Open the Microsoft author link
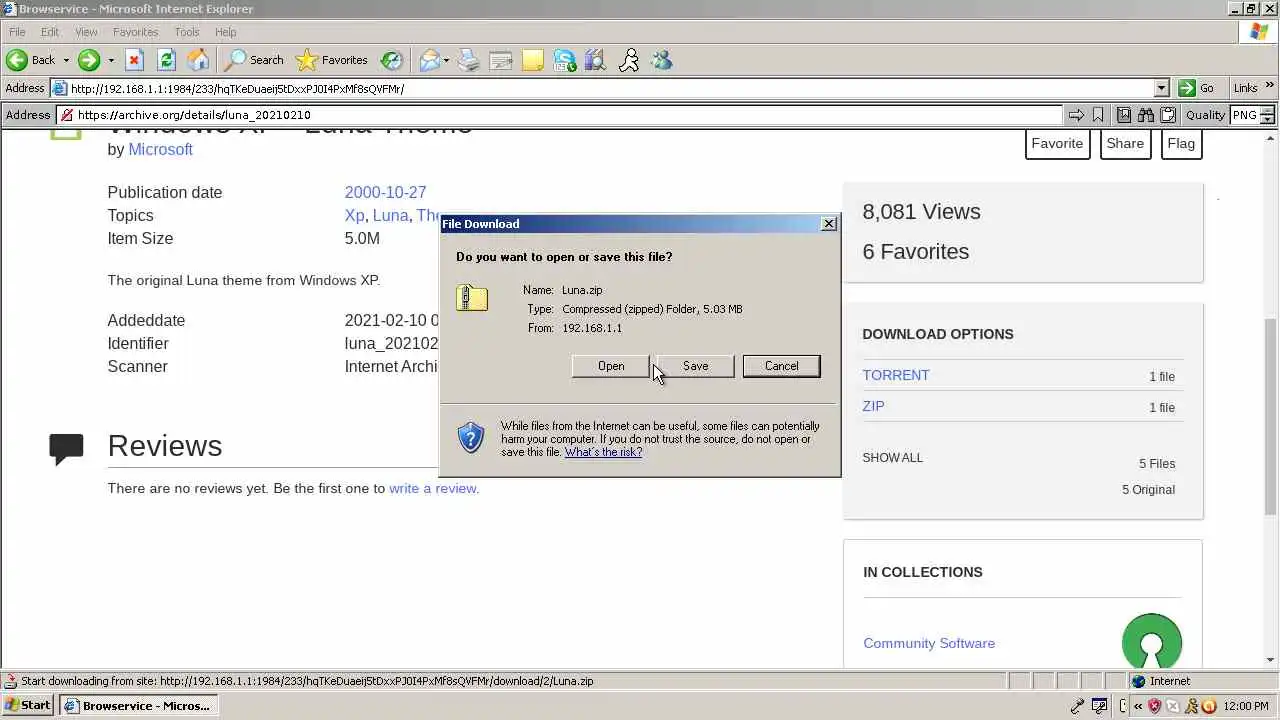 pos(160,149)
